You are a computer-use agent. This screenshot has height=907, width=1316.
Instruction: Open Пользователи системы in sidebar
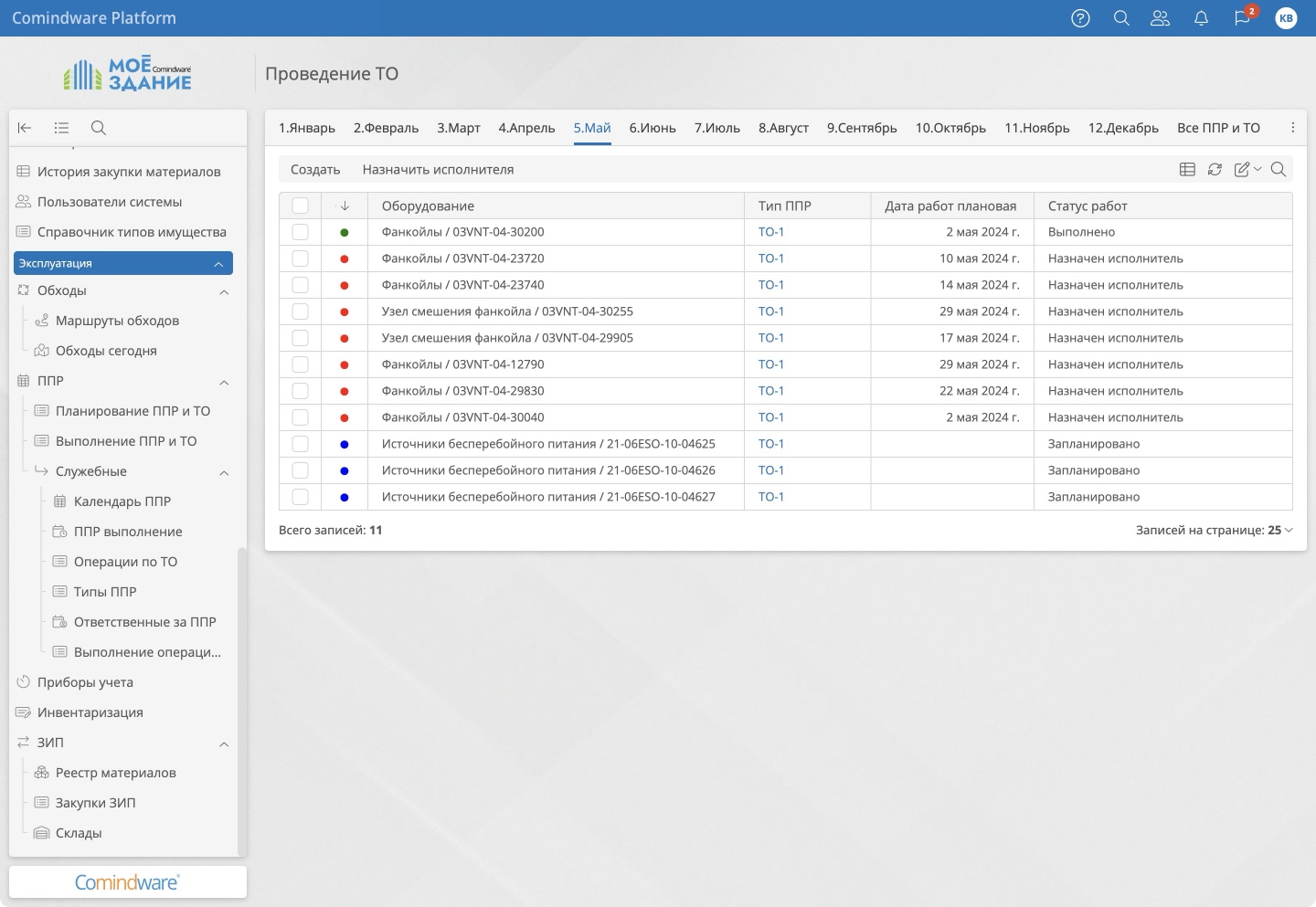110,202
